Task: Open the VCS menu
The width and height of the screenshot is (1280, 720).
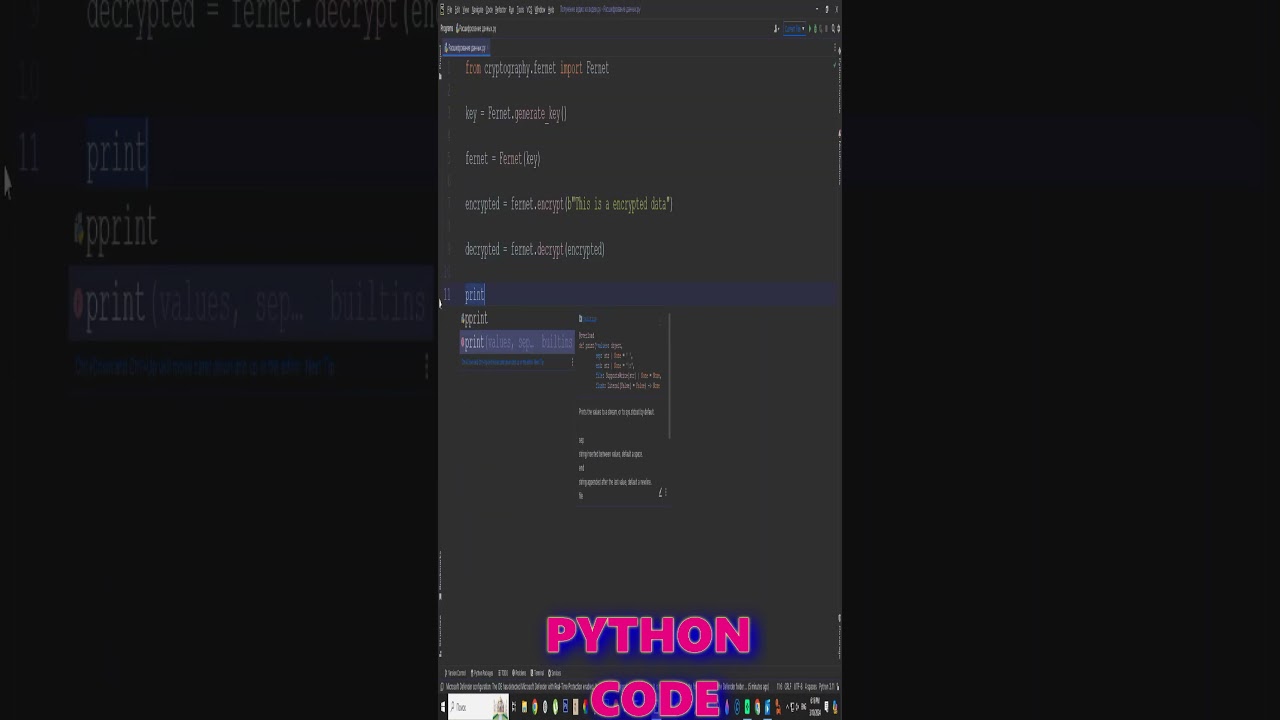Action: coord(529,10)
